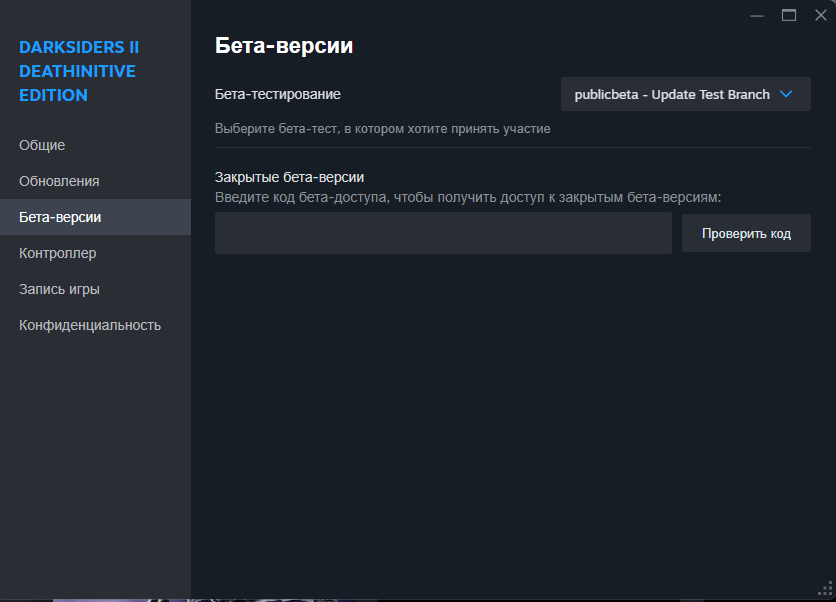Click the Введите код бета-доступа description
836x602 pixels.
coord(468,197)
